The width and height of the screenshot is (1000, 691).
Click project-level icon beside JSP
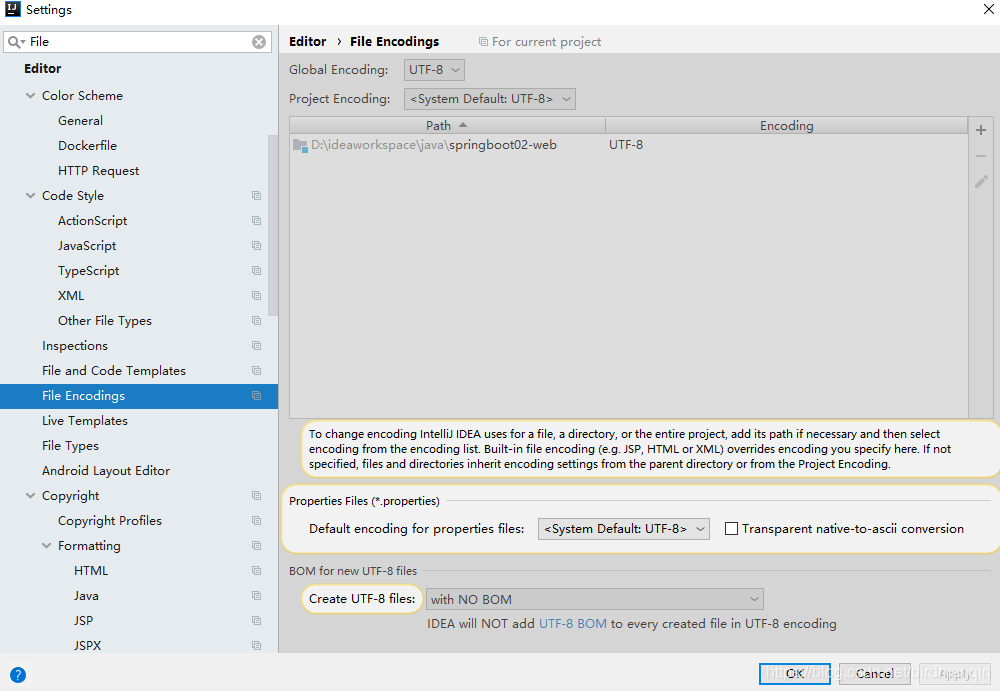256,621
